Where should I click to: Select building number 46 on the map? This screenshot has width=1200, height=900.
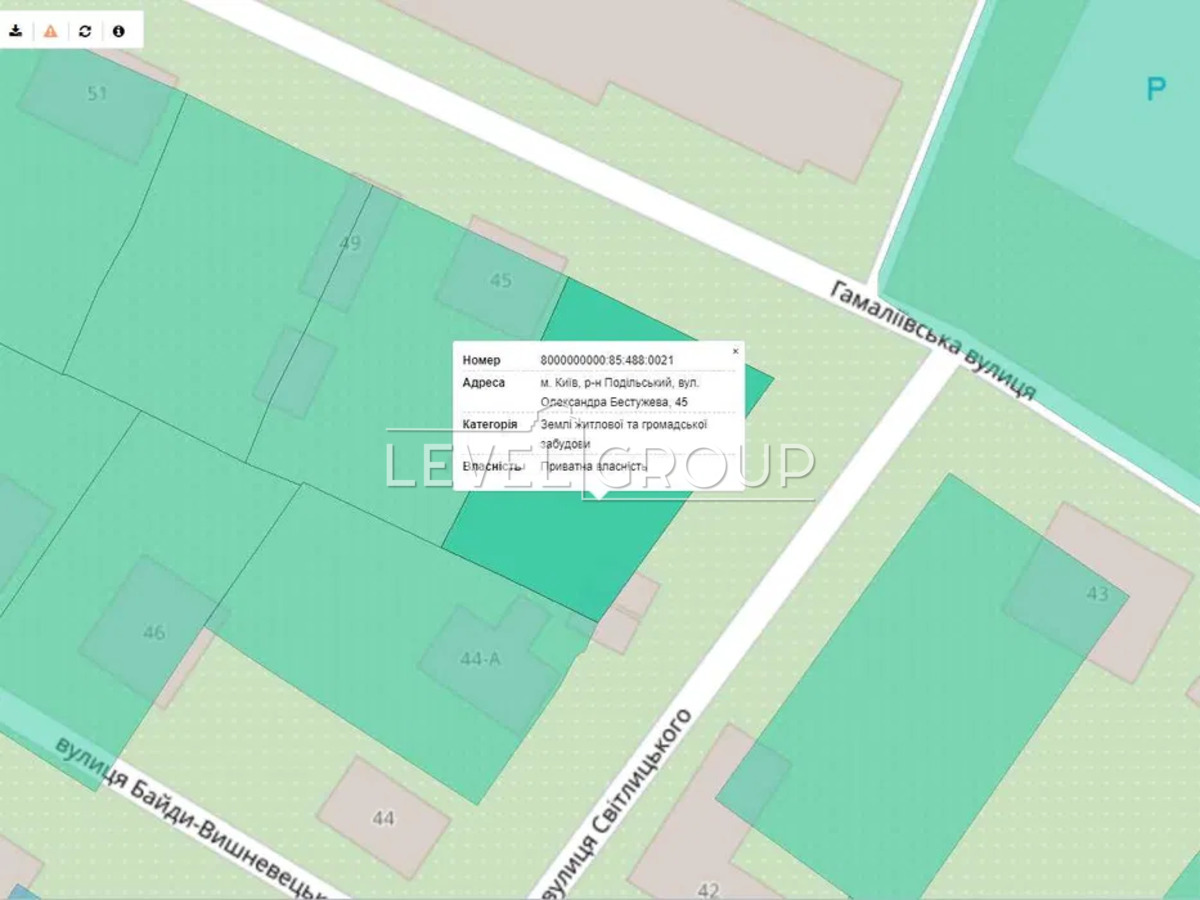(x=153, y=632)
